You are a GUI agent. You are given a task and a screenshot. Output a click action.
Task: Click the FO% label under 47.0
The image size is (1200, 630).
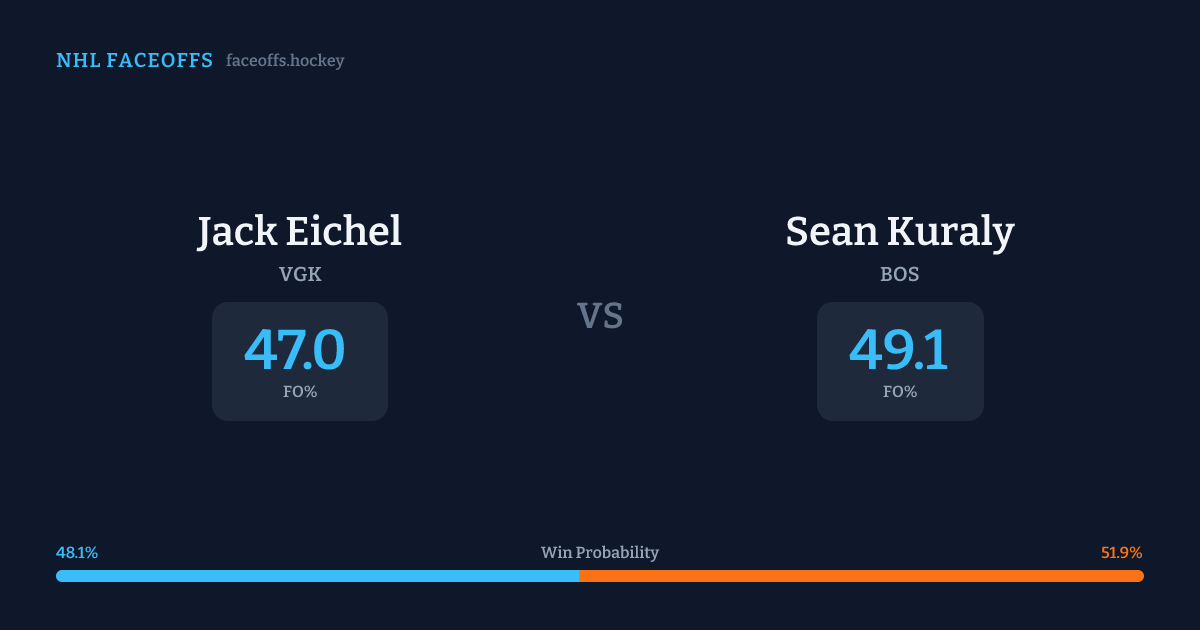coord(300,392)
